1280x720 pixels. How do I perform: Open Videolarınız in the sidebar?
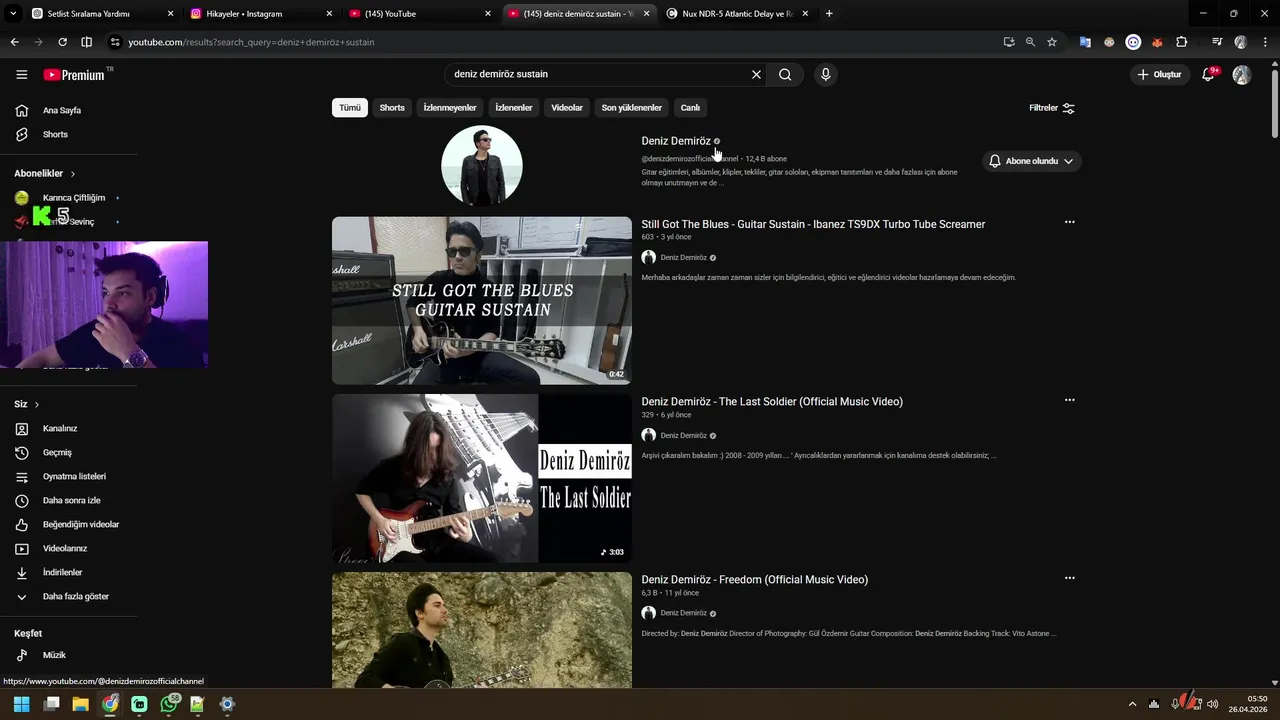65,548
